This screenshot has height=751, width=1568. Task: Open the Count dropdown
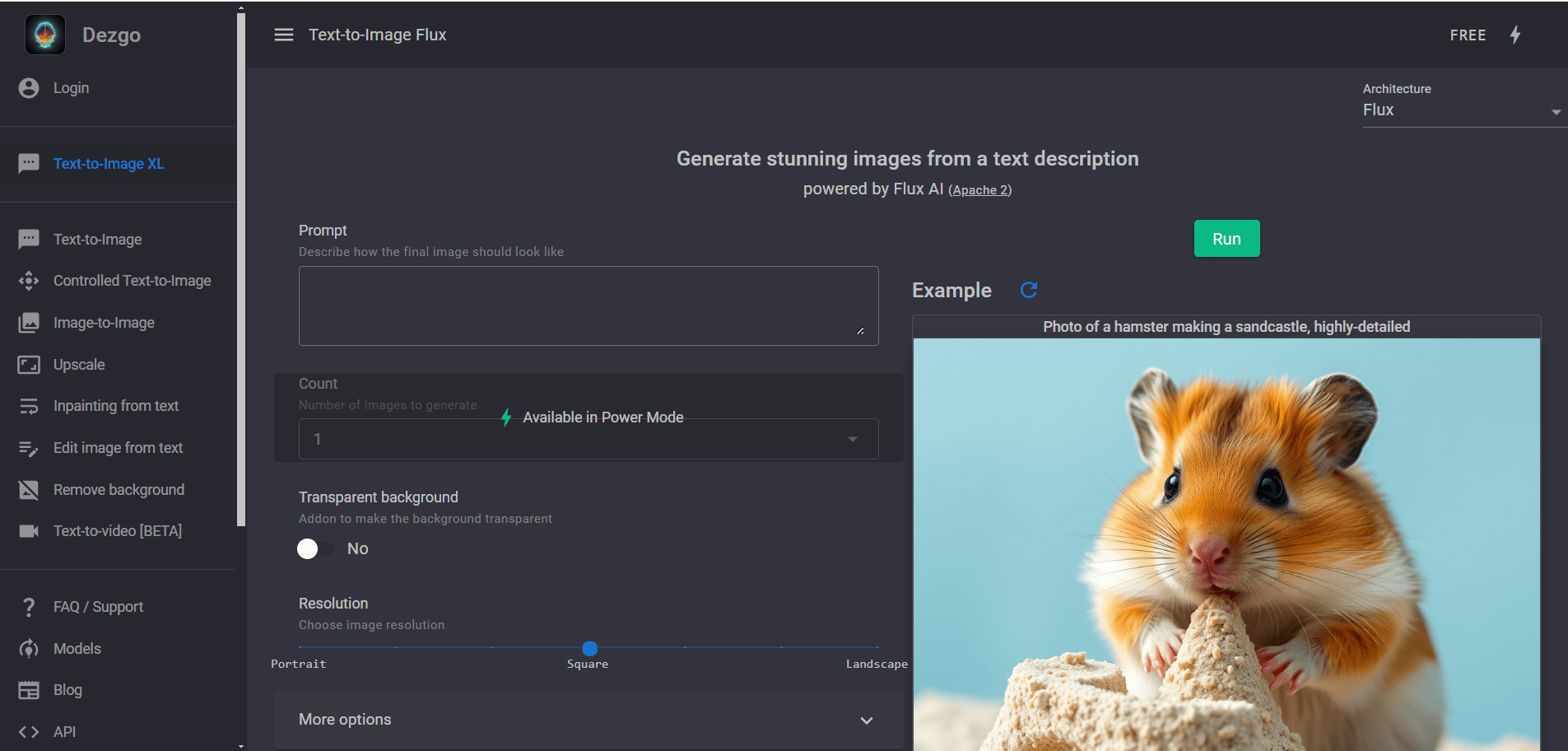(x=588, y=439)
